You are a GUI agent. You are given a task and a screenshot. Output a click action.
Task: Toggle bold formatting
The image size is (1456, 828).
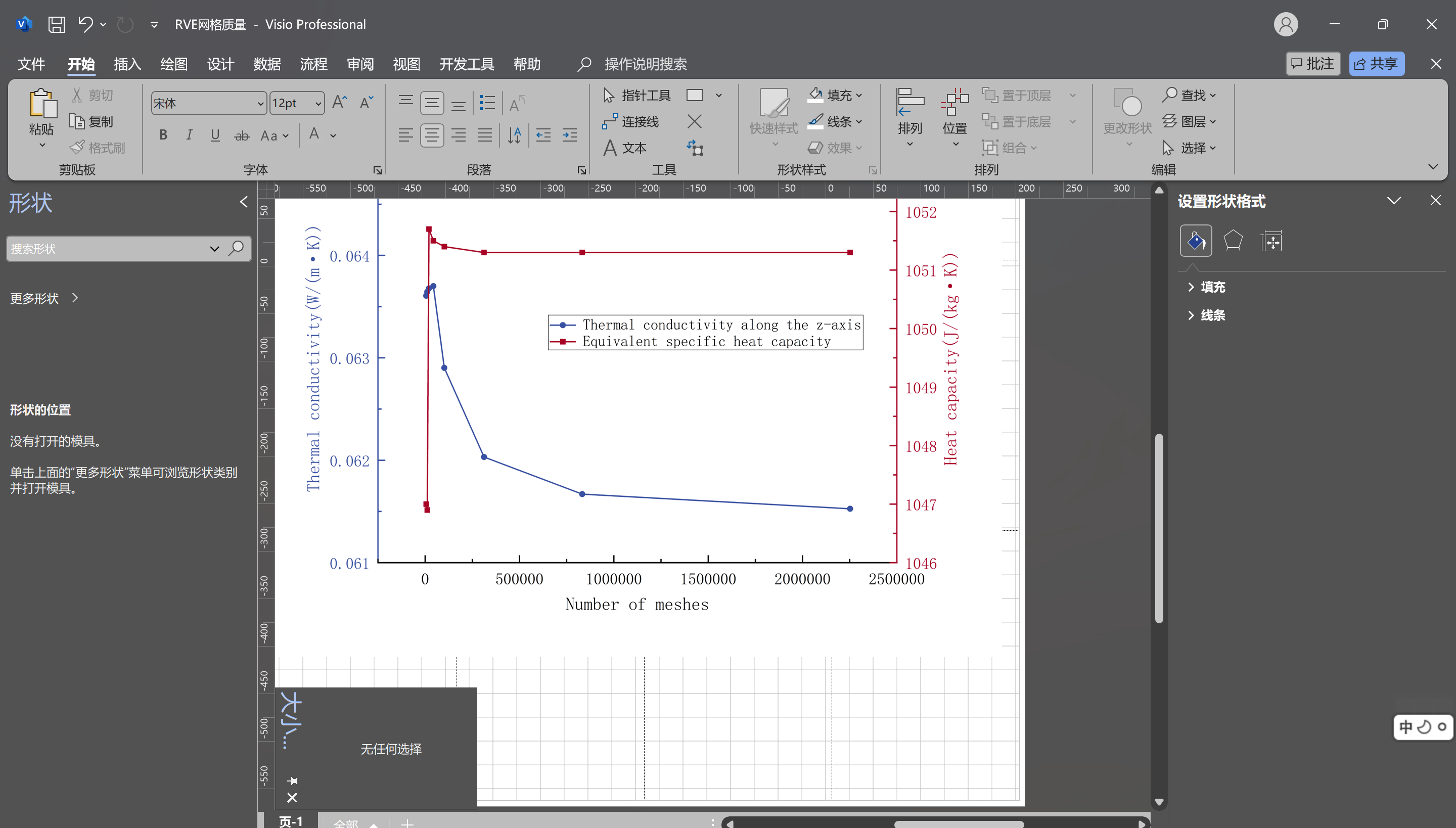(163, 135)
